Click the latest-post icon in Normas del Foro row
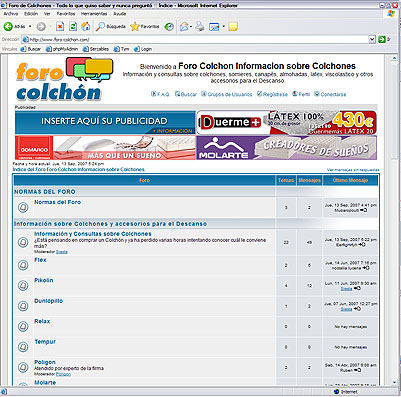 tap(364, 210)
